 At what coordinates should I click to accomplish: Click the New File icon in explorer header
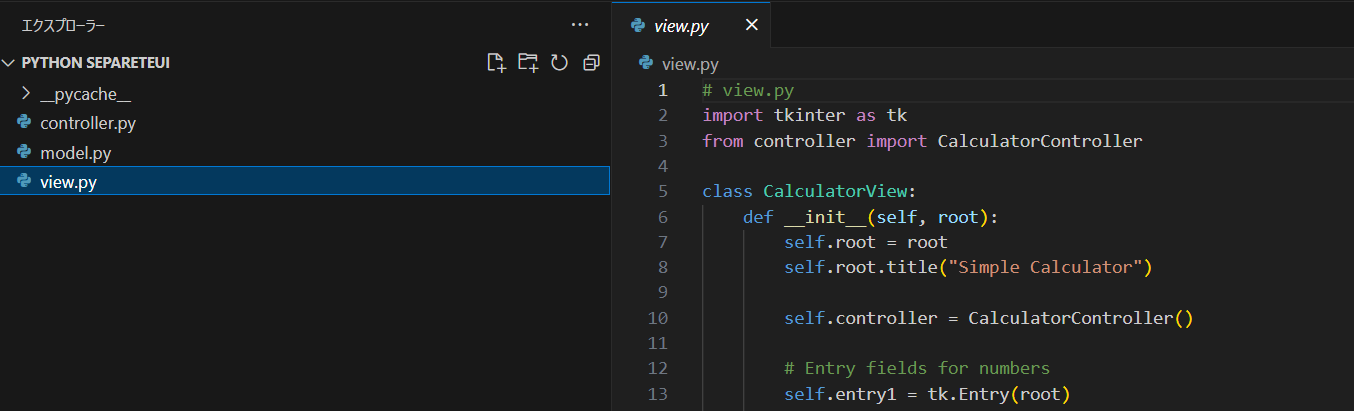pos(497,63)
